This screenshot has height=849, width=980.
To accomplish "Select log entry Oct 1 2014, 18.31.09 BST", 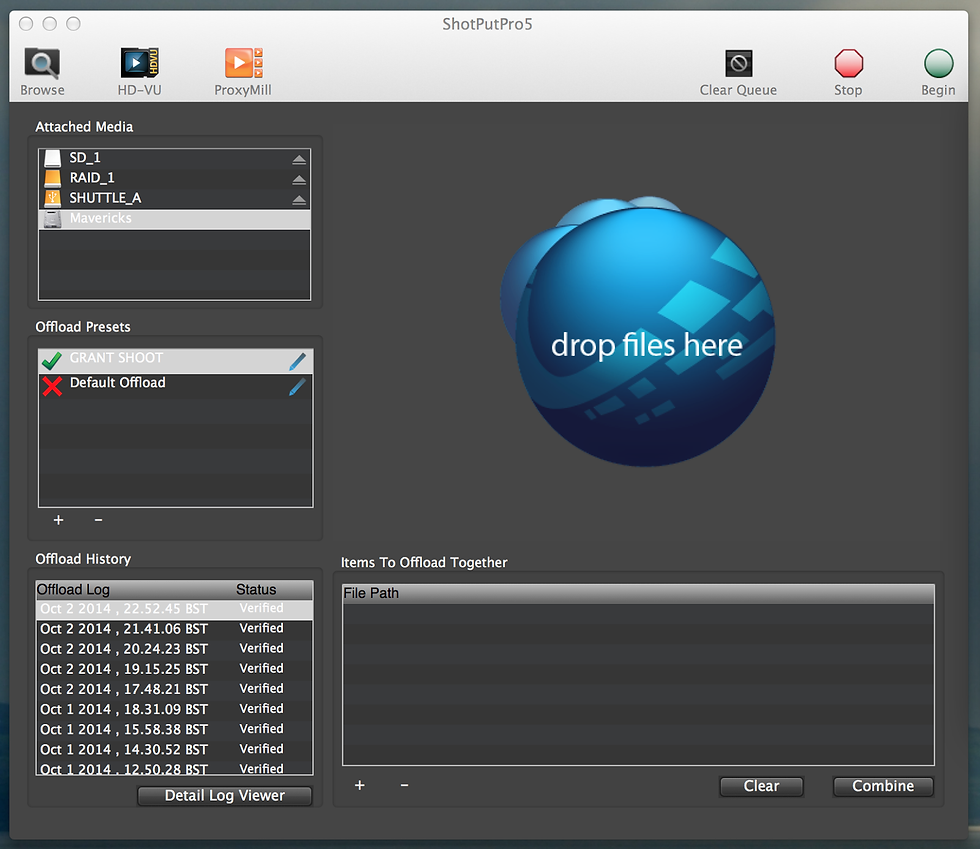I will 174,709.
